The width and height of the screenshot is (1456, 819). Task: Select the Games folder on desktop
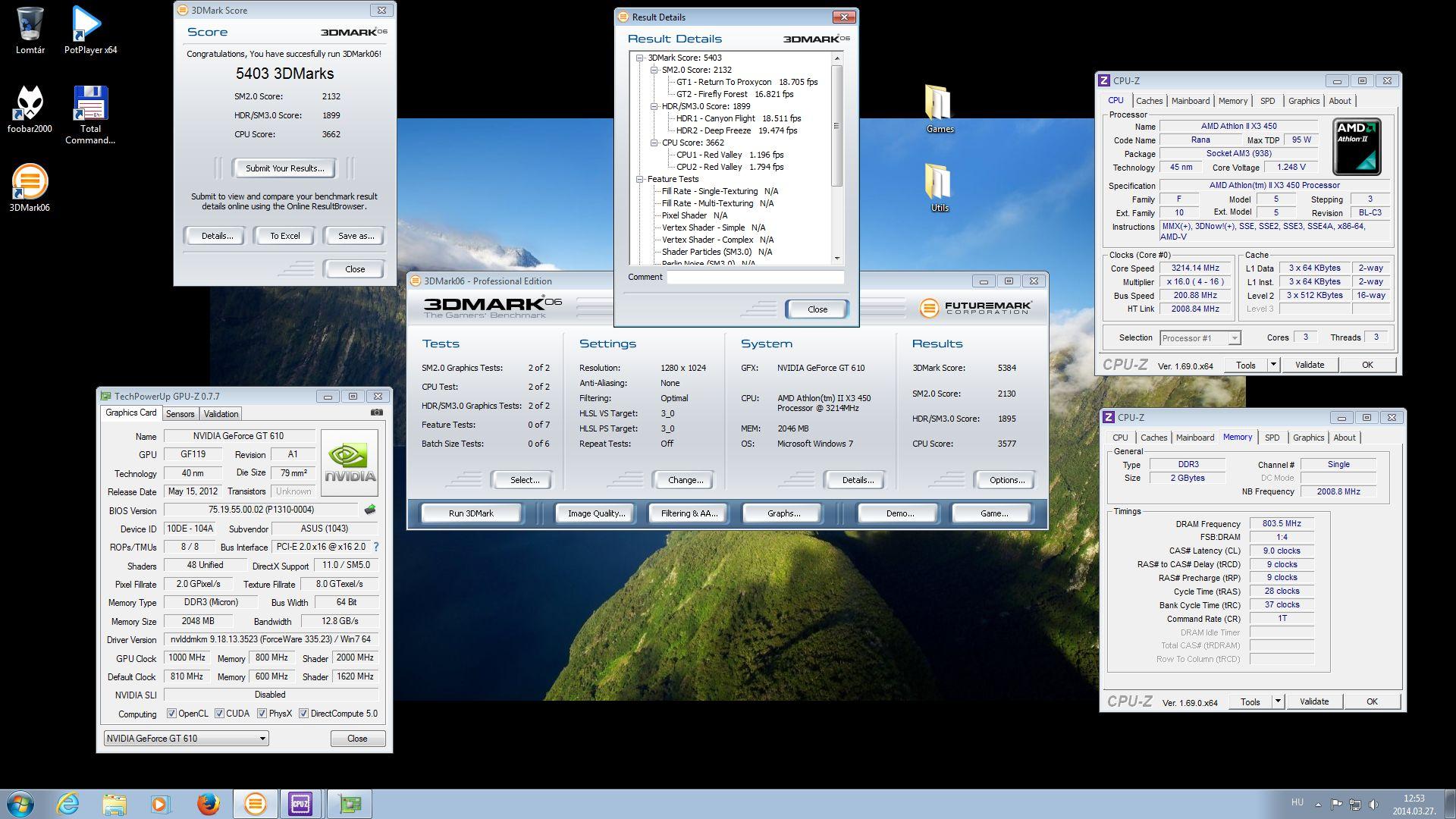coord(940,108)
